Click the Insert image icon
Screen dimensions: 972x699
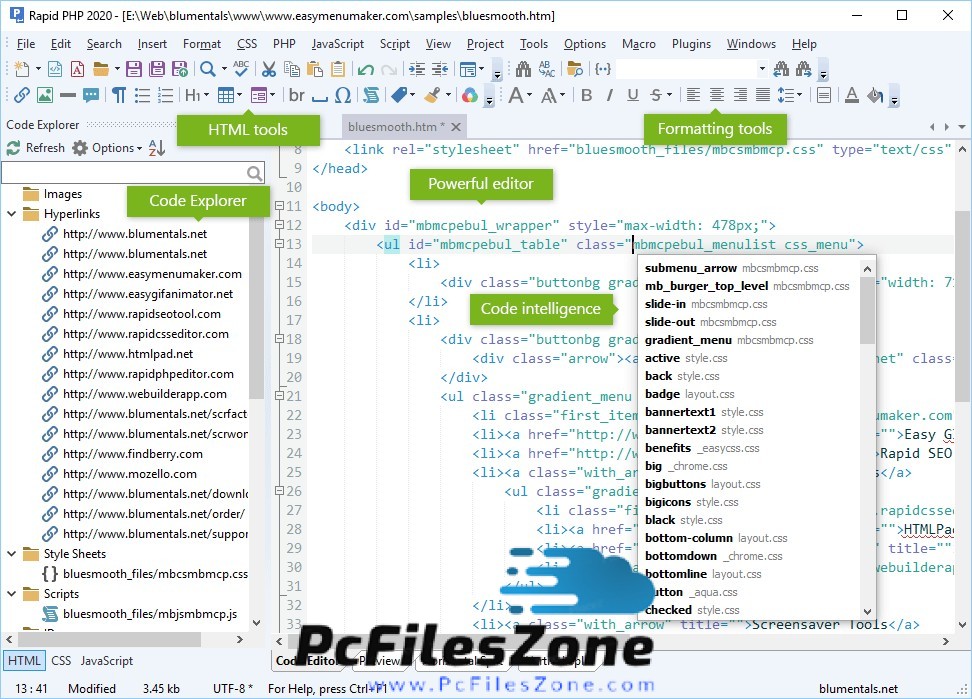click(45, 95)
